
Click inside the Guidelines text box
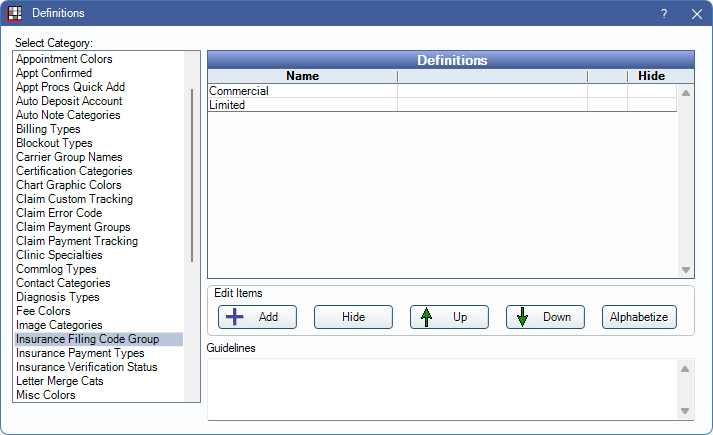pos(440,388)
